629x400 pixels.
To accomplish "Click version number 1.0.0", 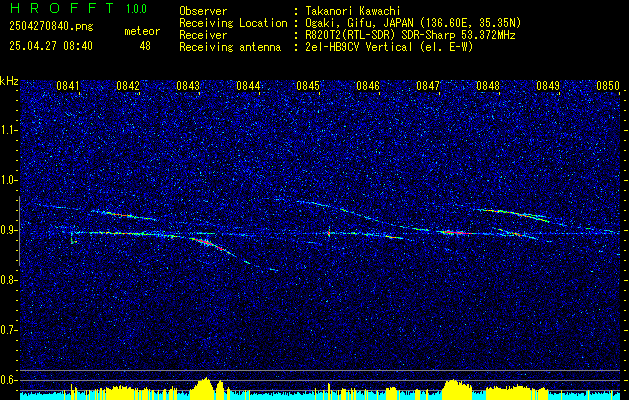I will coord(136,9).
